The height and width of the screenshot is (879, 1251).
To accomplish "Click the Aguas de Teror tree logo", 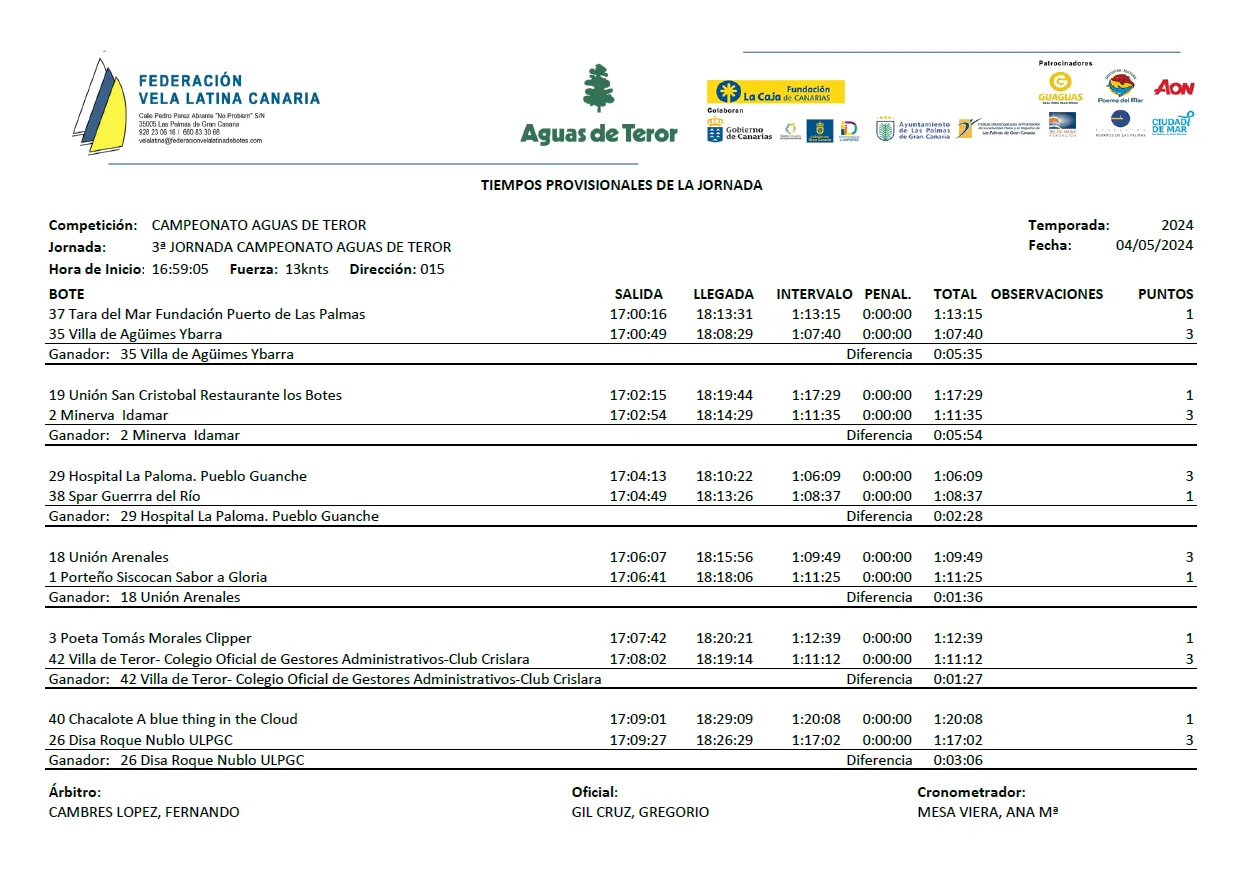I will click(598, 104).
